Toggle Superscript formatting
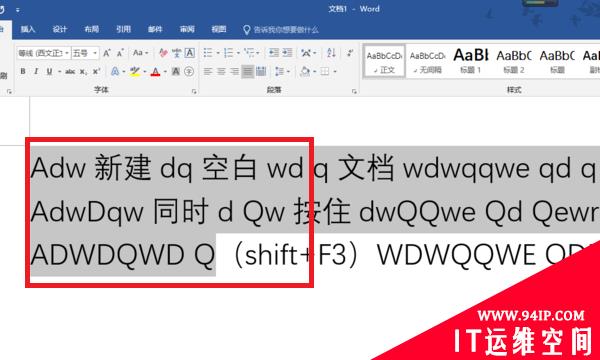 pyautogui.click(x=96, y=71)
